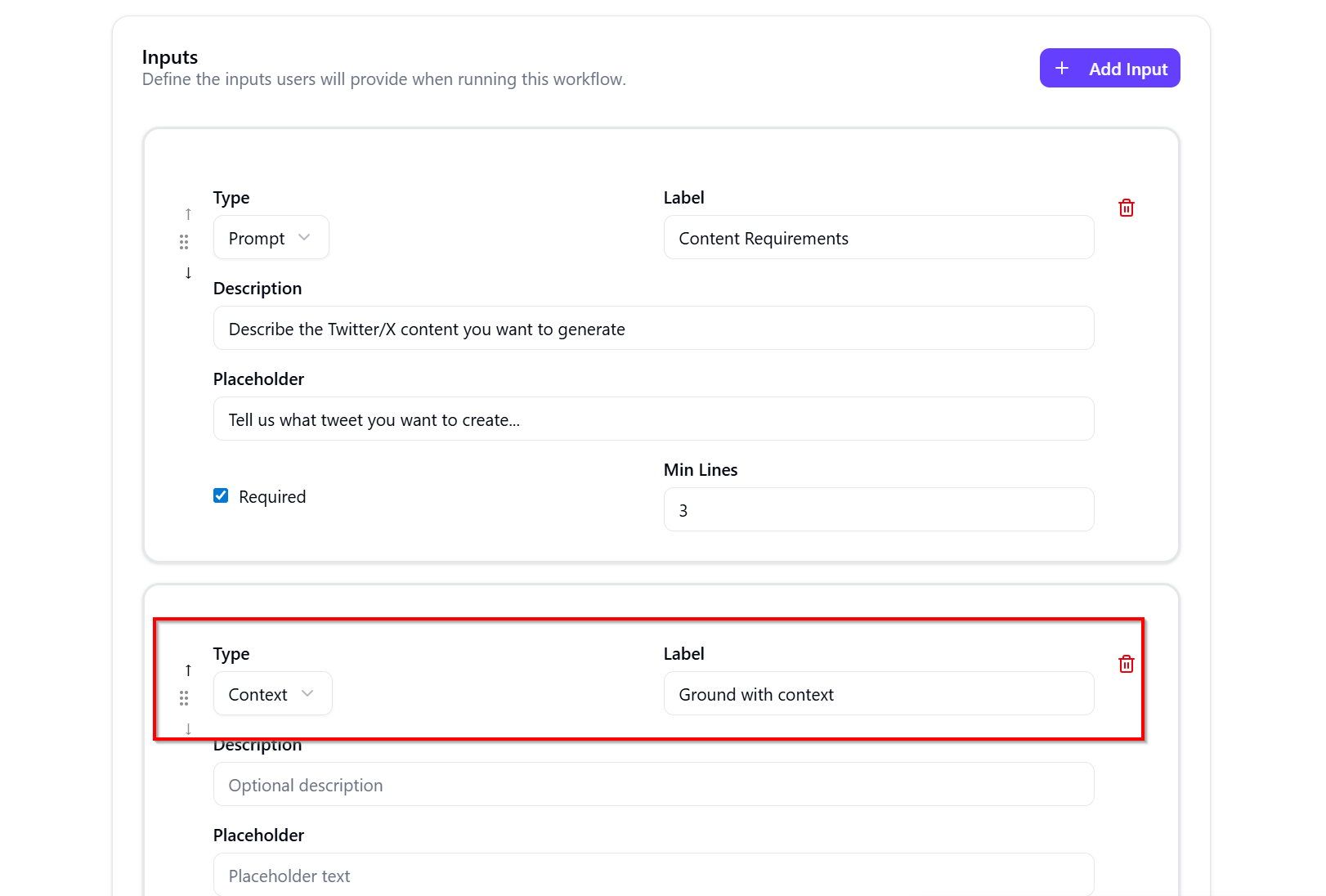Focus the tweet placeholder text field
The image size is (1326, 896).
(653, 419)
